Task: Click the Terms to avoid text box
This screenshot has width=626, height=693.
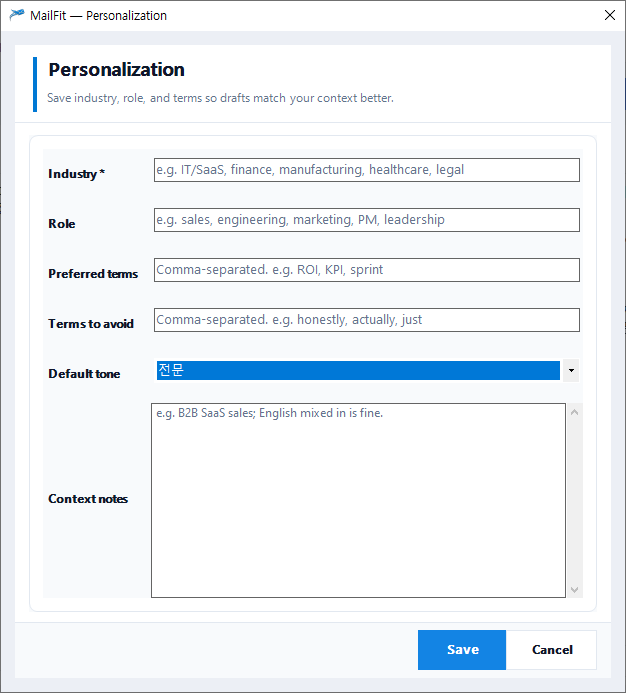Action: (x=366, y=320)
